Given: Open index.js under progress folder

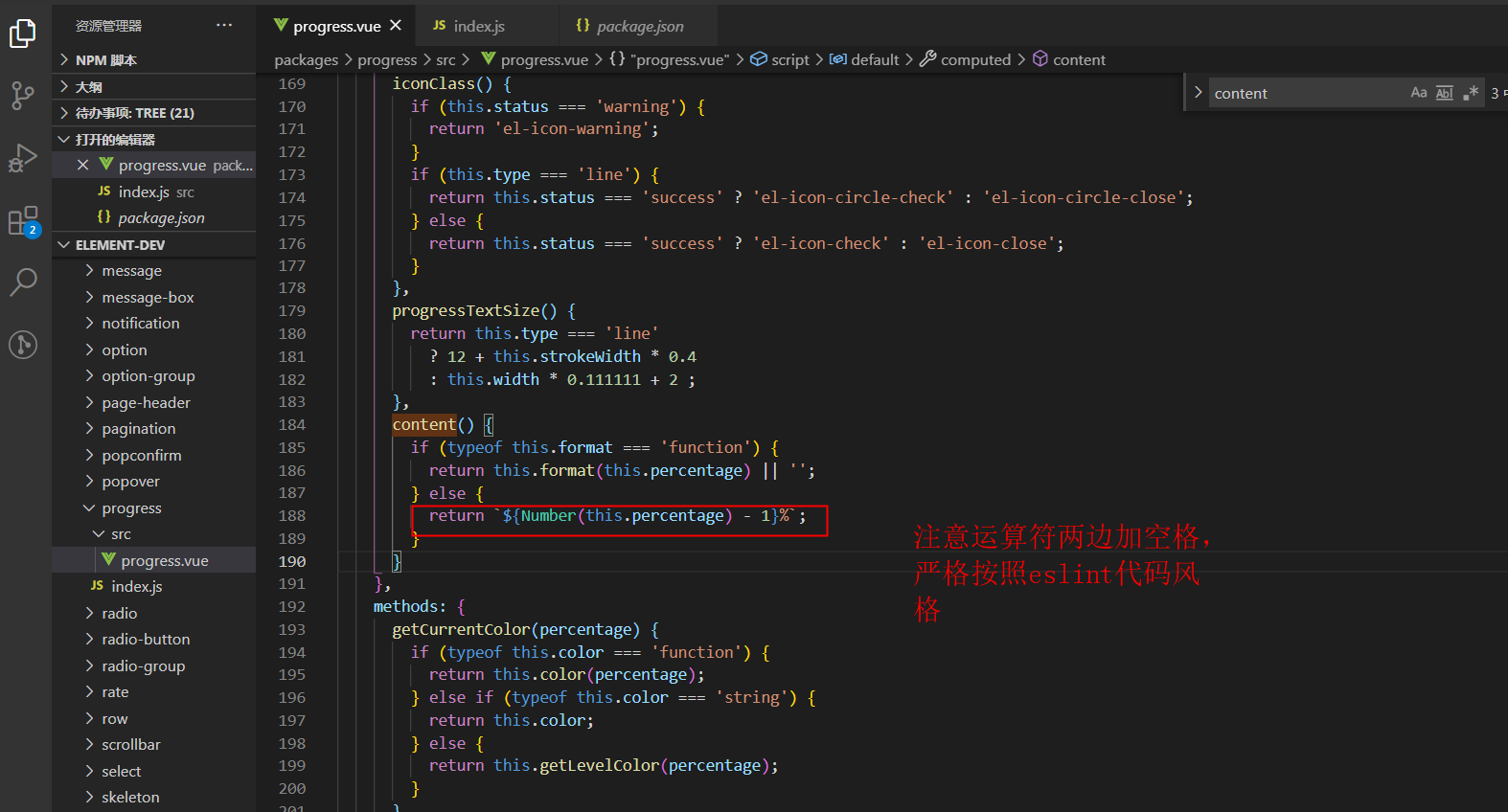Looking at the screenshot, I should pyautogui.click(x=153, y=587).
